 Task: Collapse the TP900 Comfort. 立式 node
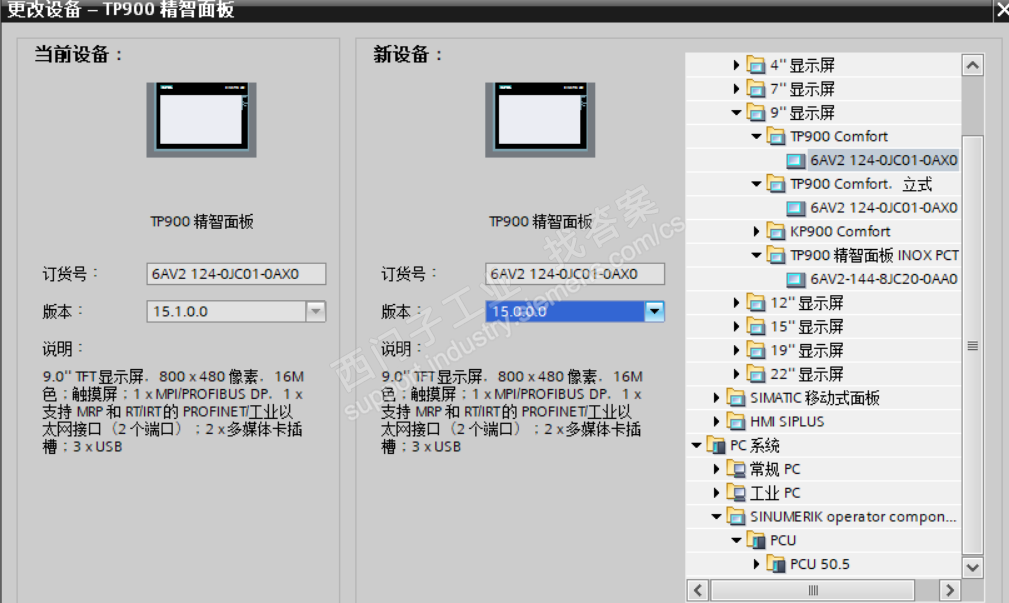pyautogui.click(x=756, y=184)
